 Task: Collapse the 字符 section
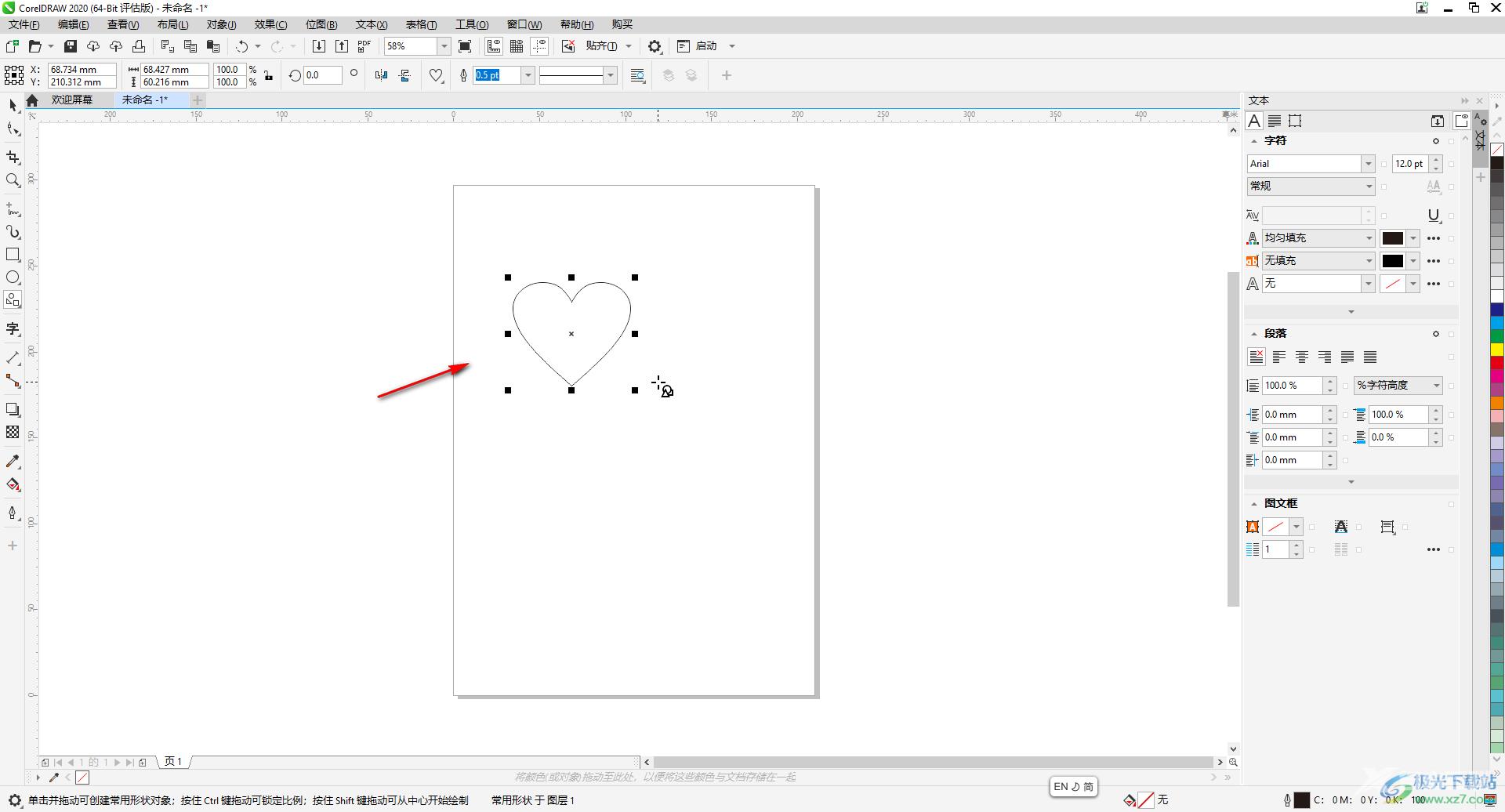[1254, 141]
